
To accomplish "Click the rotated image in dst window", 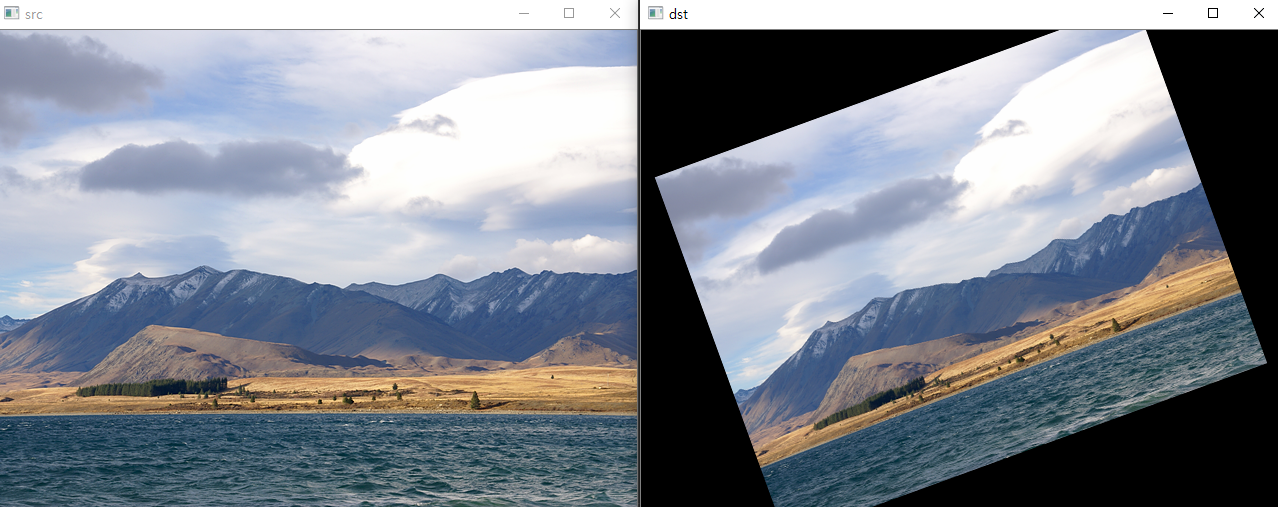I will [960, 268].
